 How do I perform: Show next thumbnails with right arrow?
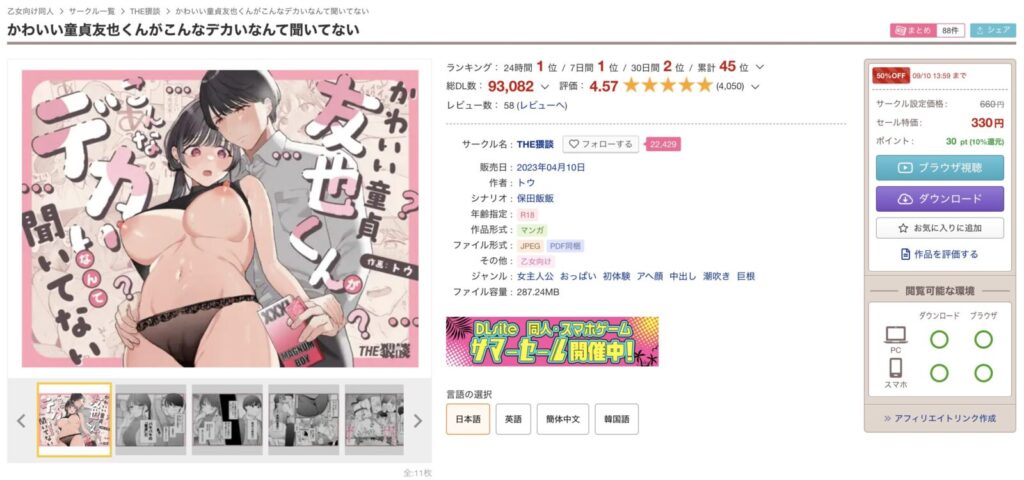point(417,421)
